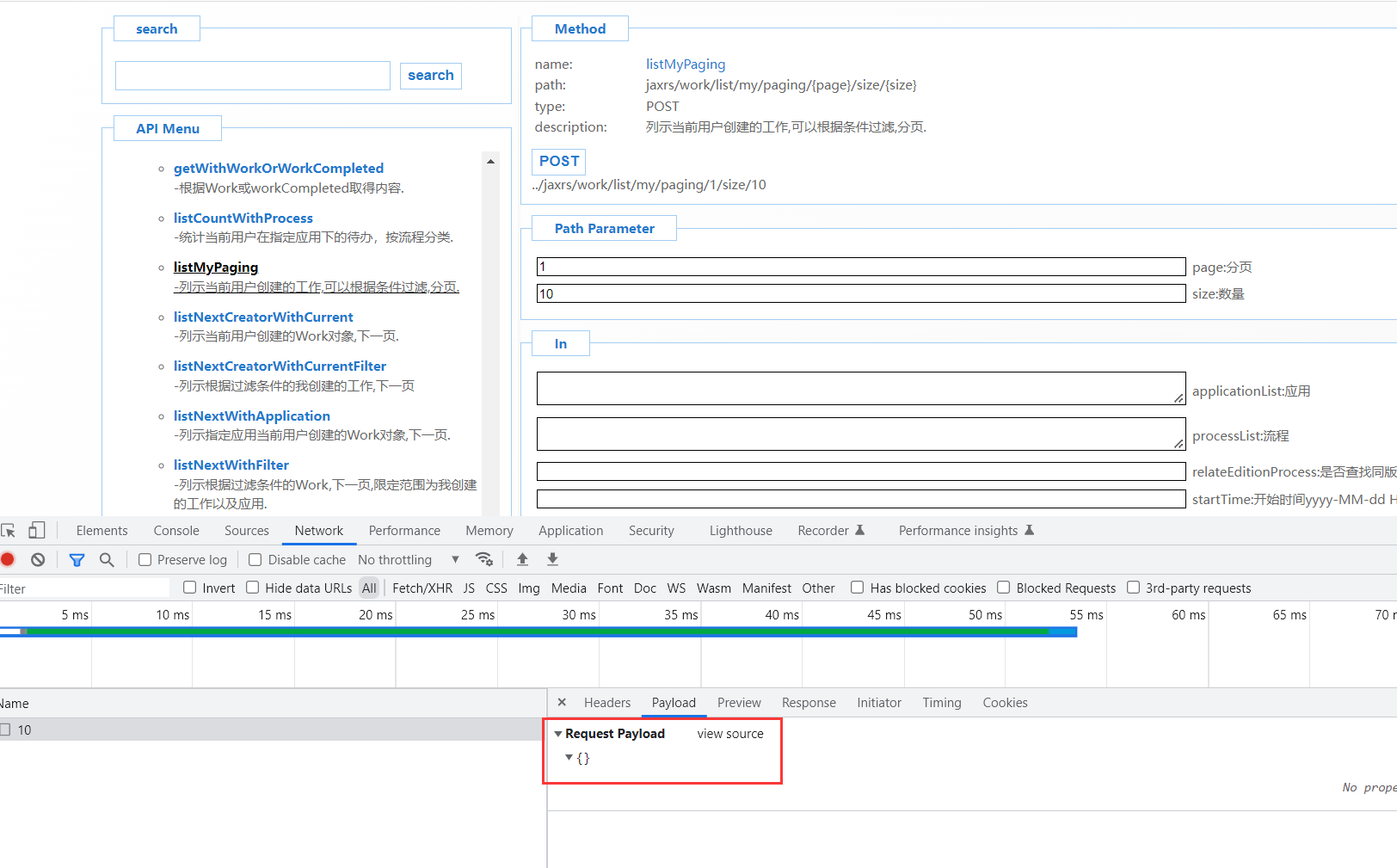Open network search magnifier icon
This screenshot has height=868, width=1397.
tap(107, 559)
